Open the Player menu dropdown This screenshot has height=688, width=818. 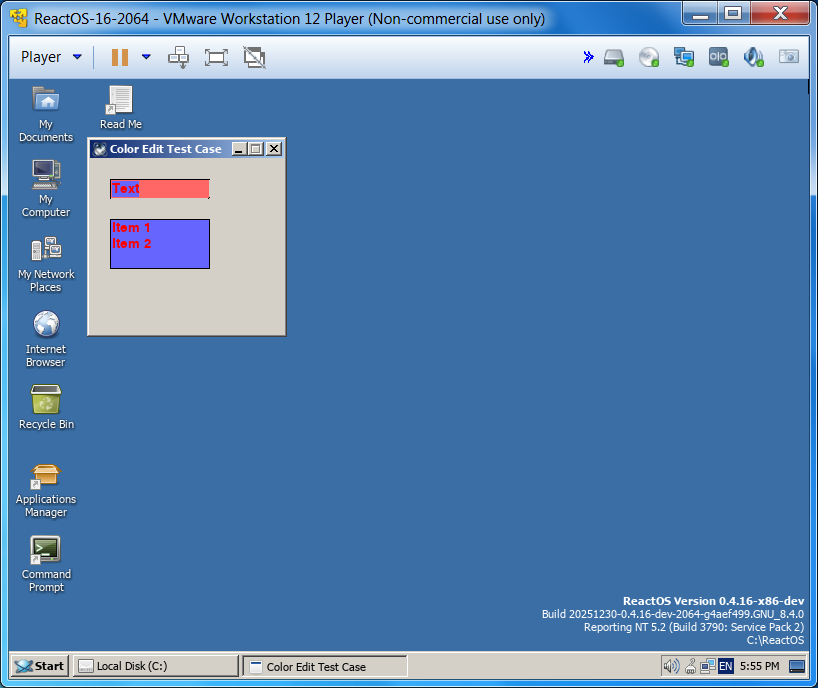(x=50, y=57)
